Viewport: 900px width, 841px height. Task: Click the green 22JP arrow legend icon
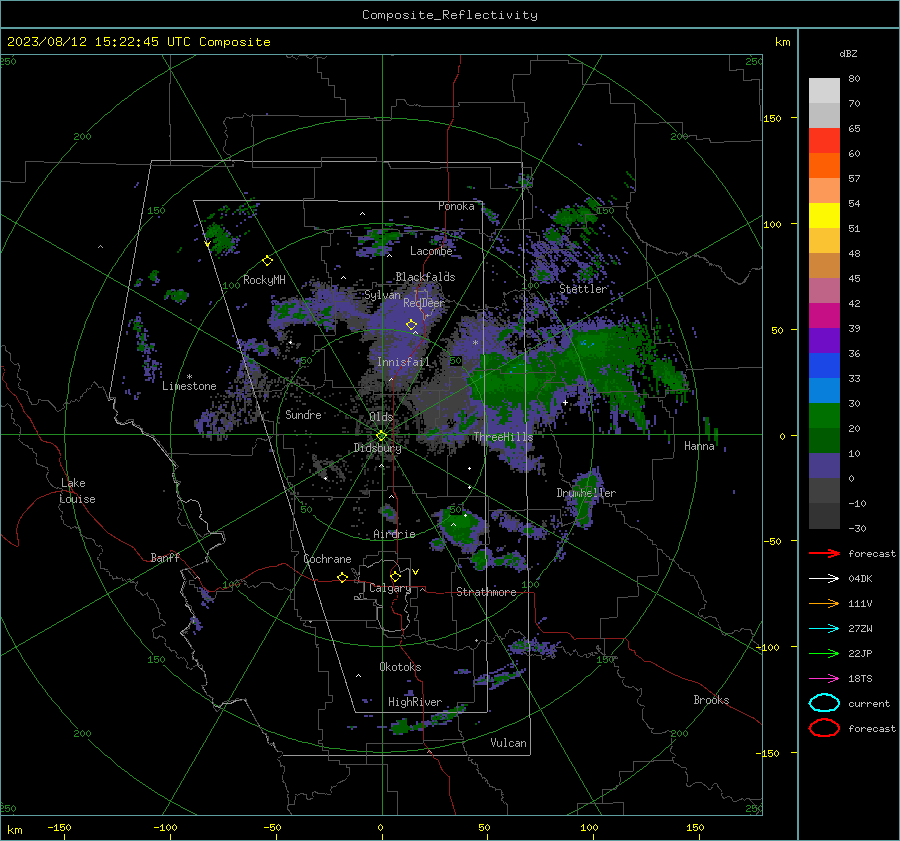click(824, 653)
